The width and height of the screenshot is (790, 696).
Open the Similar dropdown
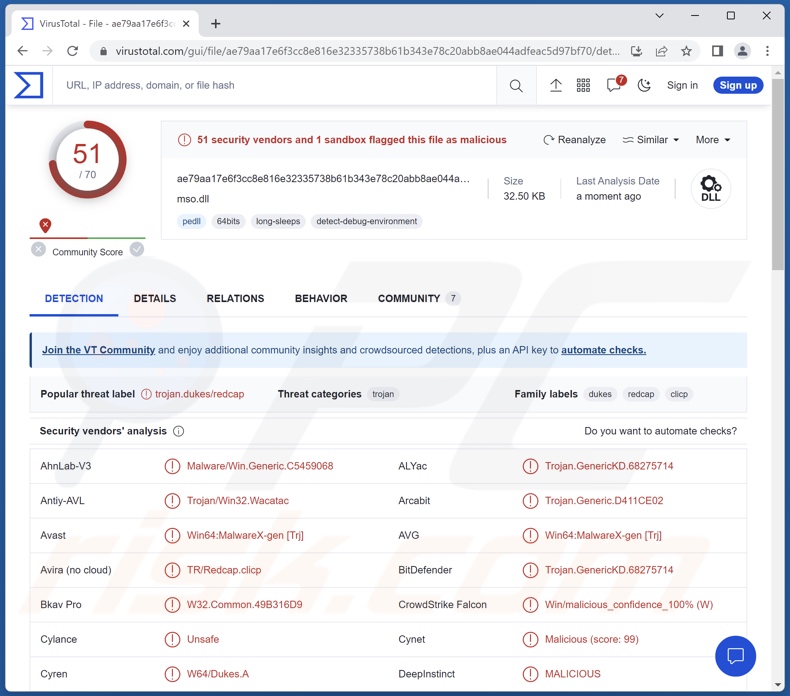(651, 140)
